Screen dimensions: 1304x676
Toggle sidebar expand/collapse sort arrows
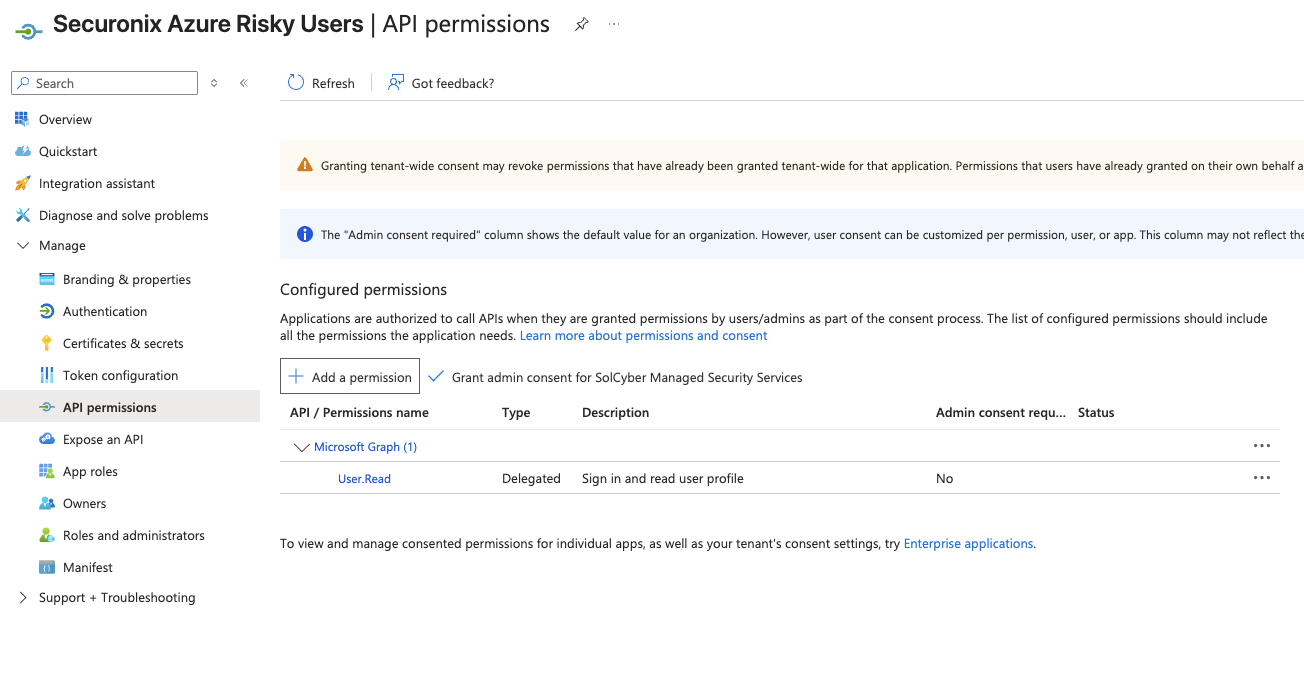point(214,83)
